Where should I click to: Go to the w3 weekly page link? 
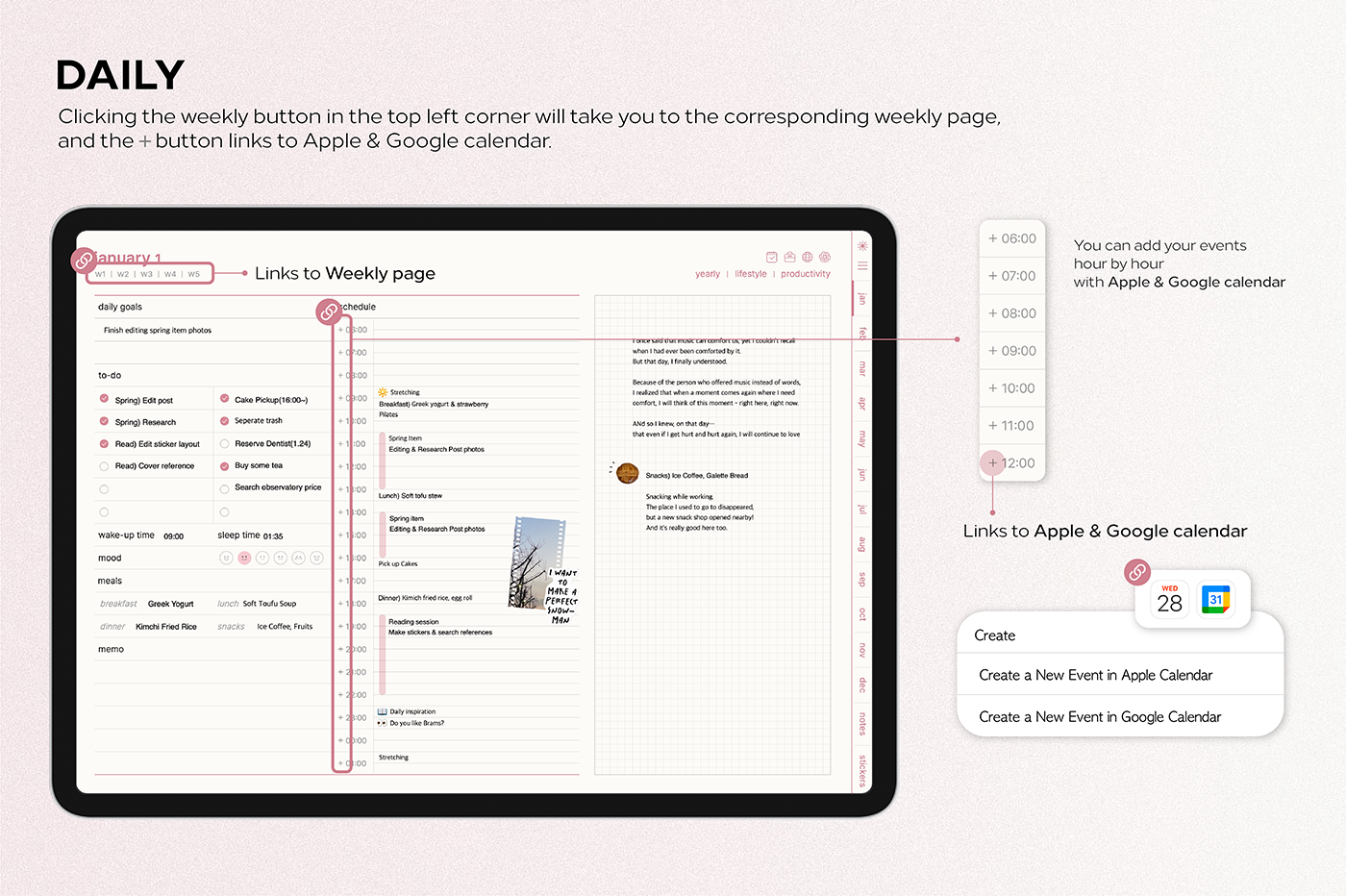147,274
